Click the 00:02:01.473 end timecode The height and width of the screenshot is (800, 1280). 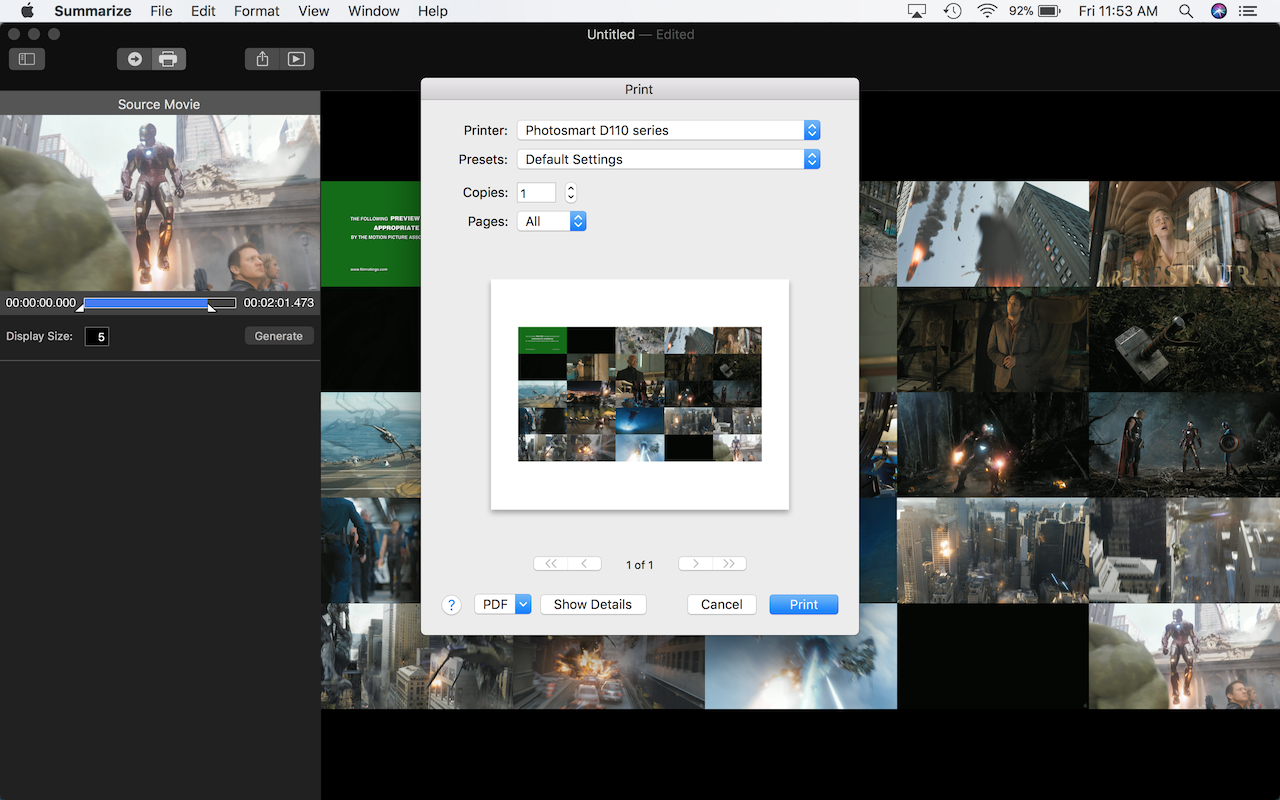279,302
